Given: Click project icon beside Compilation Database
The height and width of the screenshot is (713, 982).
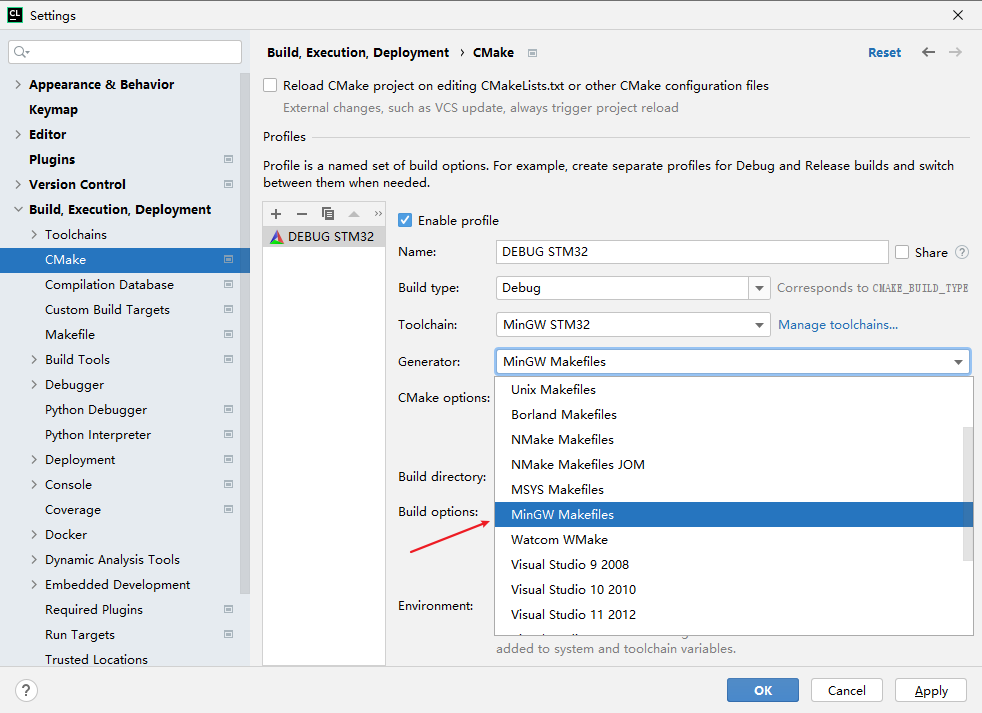Looking at the screenshot, I should (229, 284).
